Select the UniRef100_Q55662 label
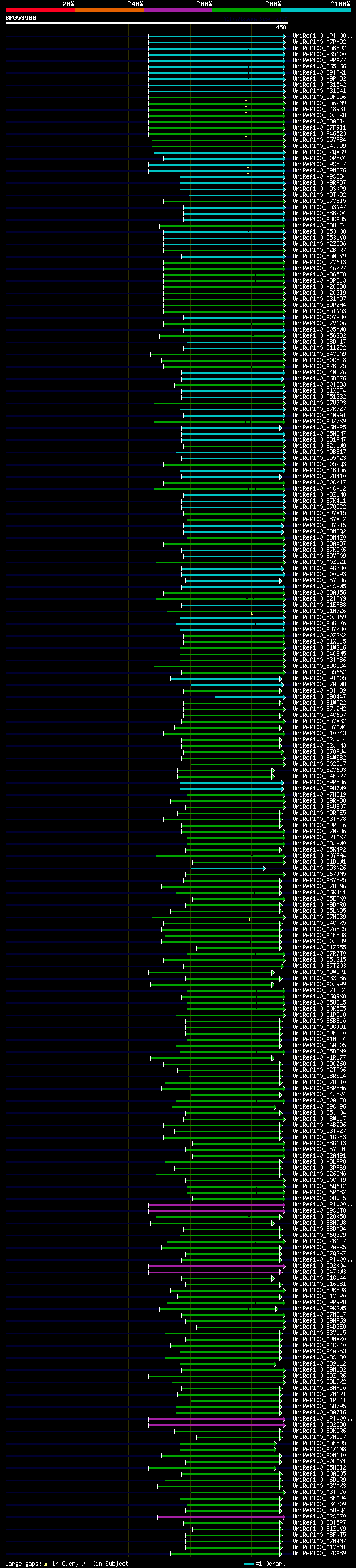 319,672
